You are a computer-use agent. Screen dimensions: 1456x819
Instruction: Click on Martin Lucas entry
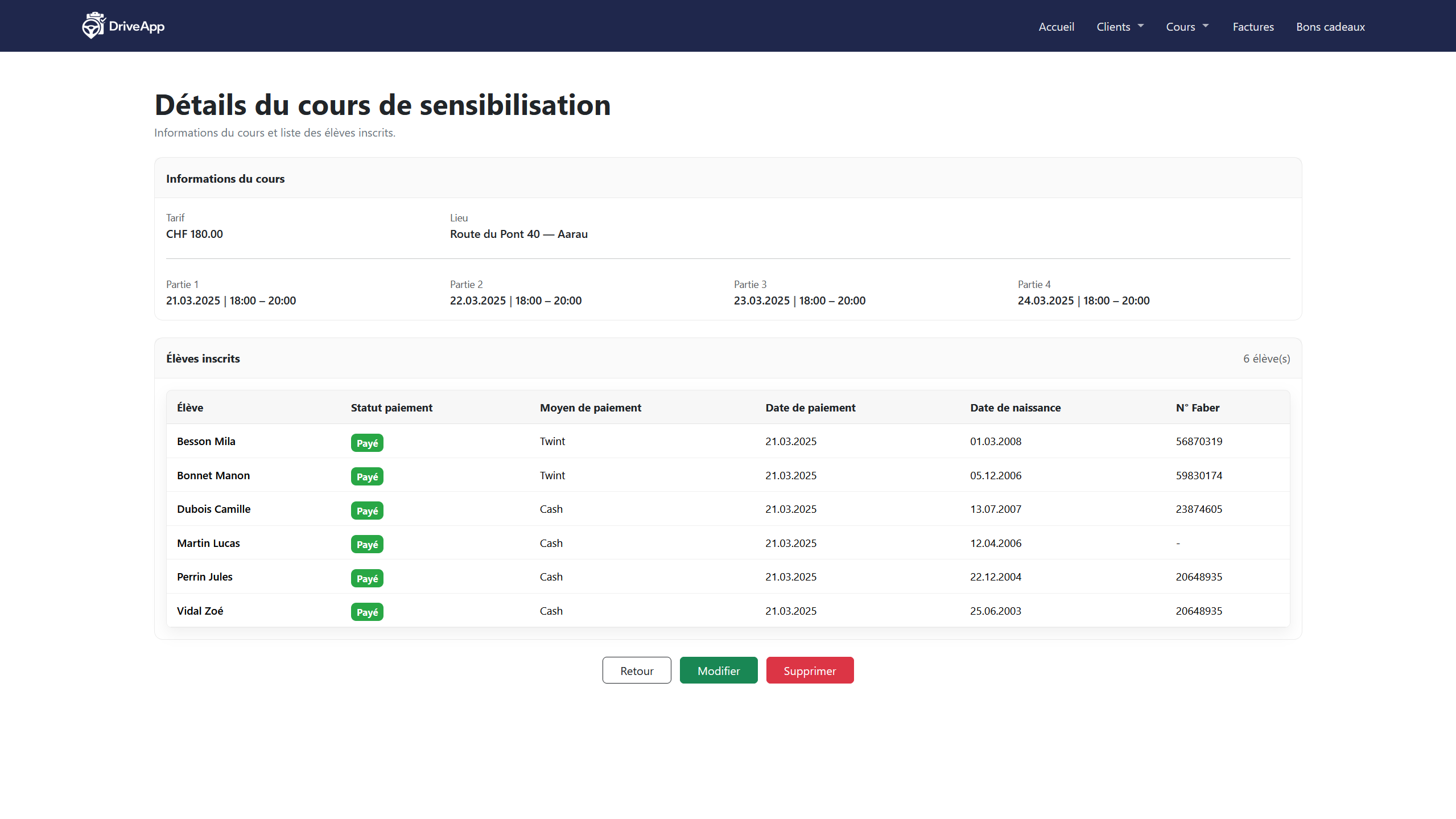click(208, 543)
